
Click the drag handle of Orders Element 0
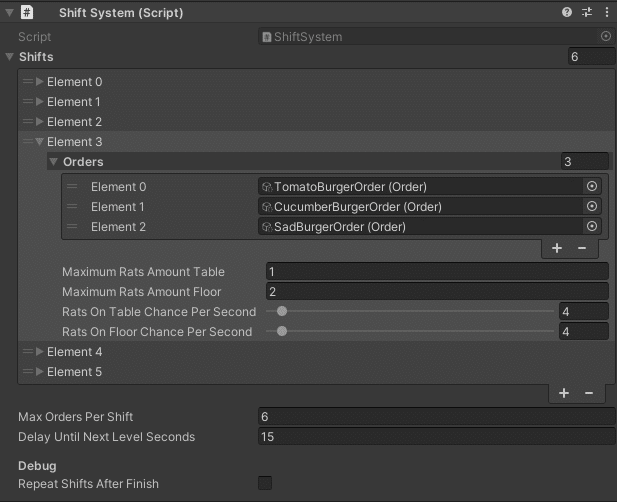click(72, 186)
